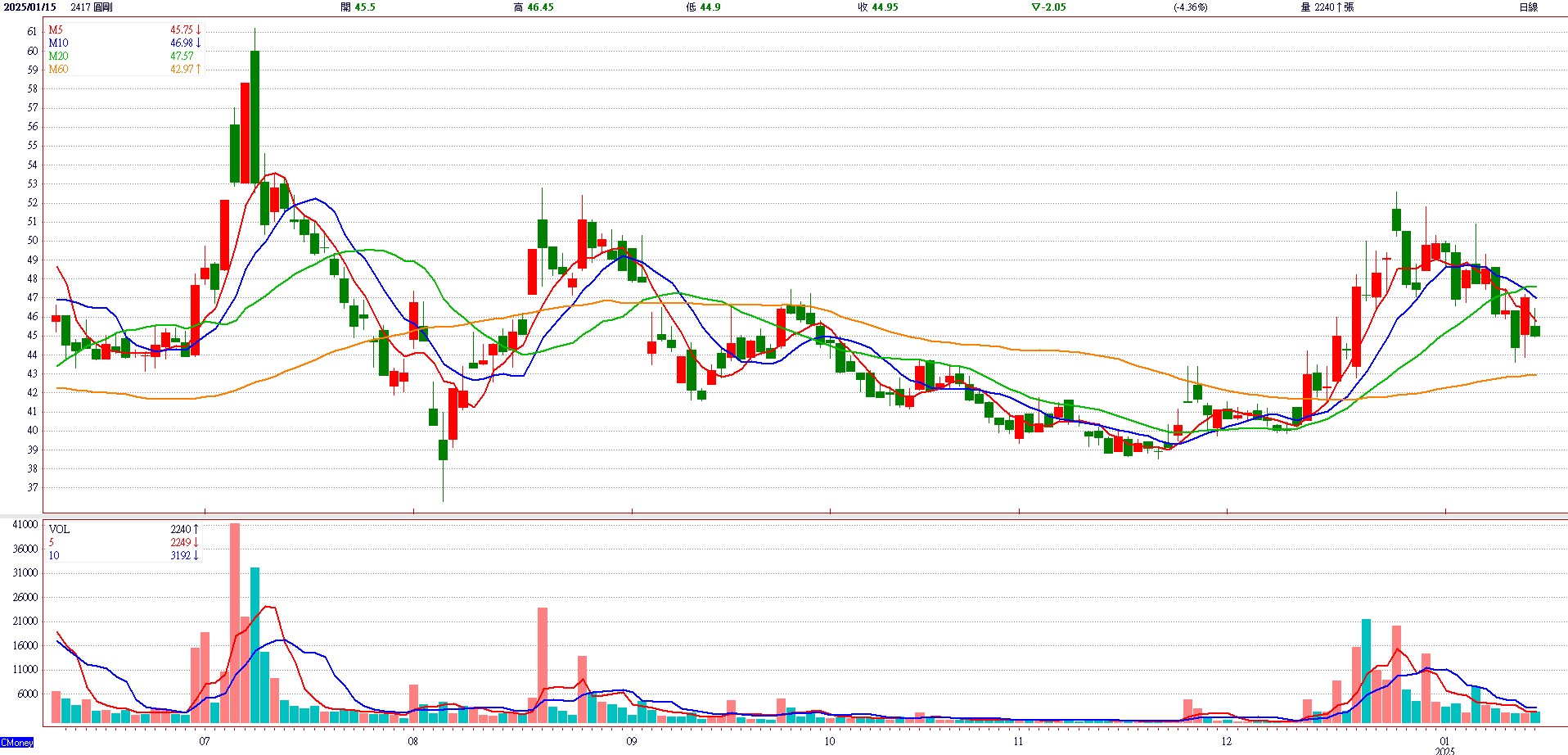Click the 08 month label on axis
The image size is (1568, 755).
pos(412,742)
